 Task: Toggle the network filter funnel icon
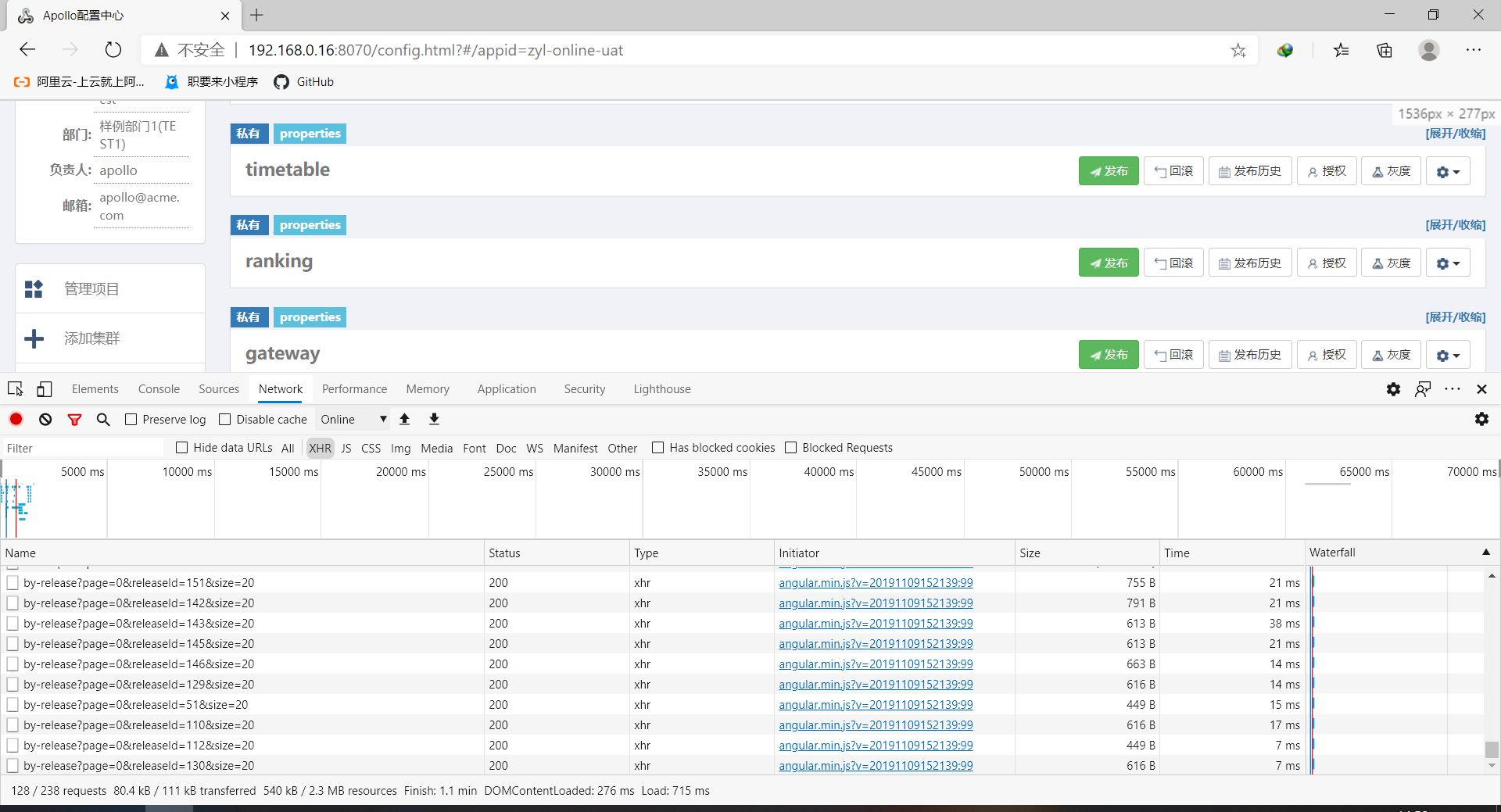click(74, 420)
